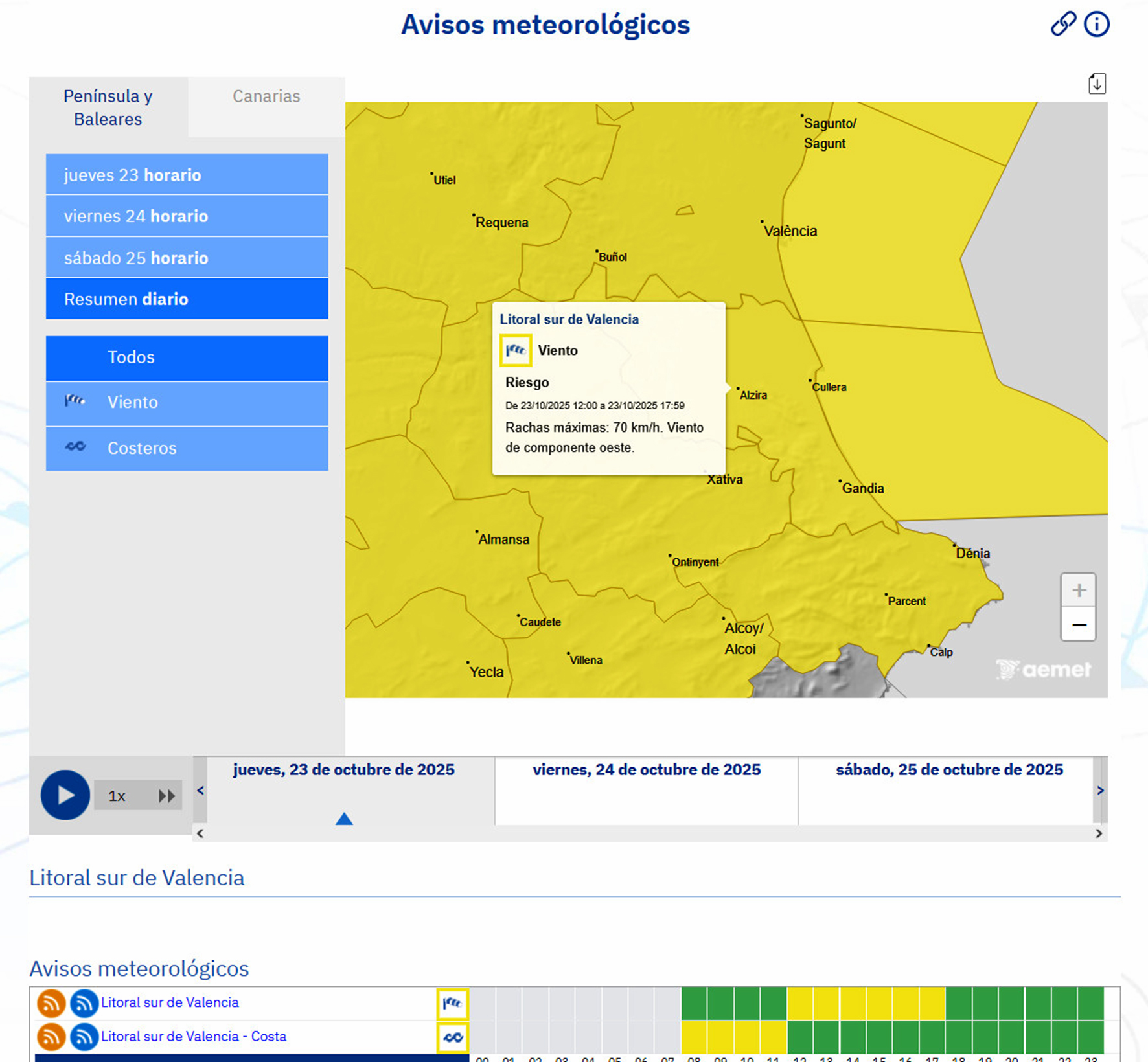Open blue feed icon for Litoral sur de Valencia - Costa
The image size is (1148, 1062).
84,1037
